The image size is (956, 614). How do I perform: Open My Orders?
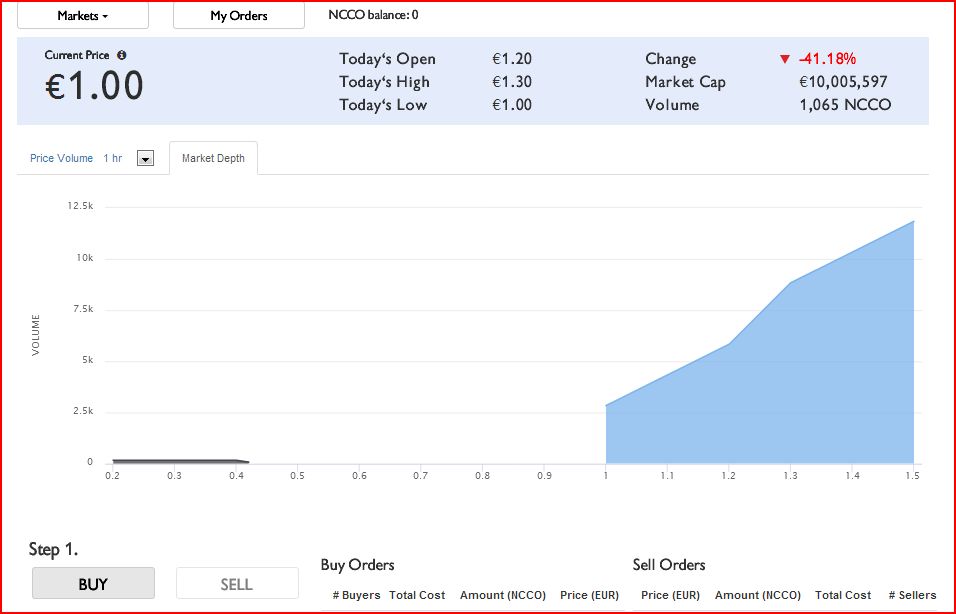(239, 16)
